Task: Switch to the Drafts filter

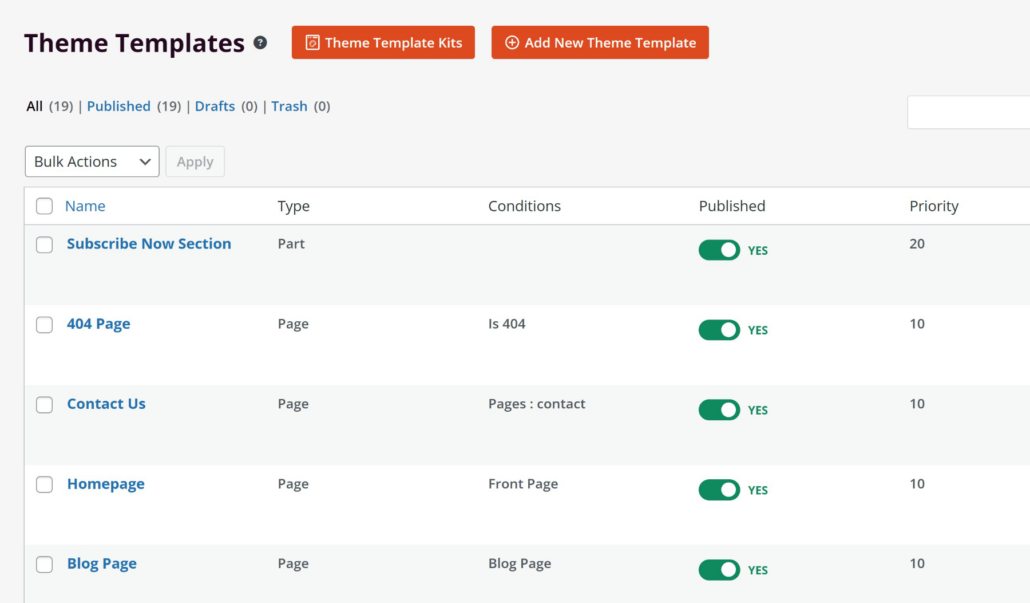Action: coord(215,106)
